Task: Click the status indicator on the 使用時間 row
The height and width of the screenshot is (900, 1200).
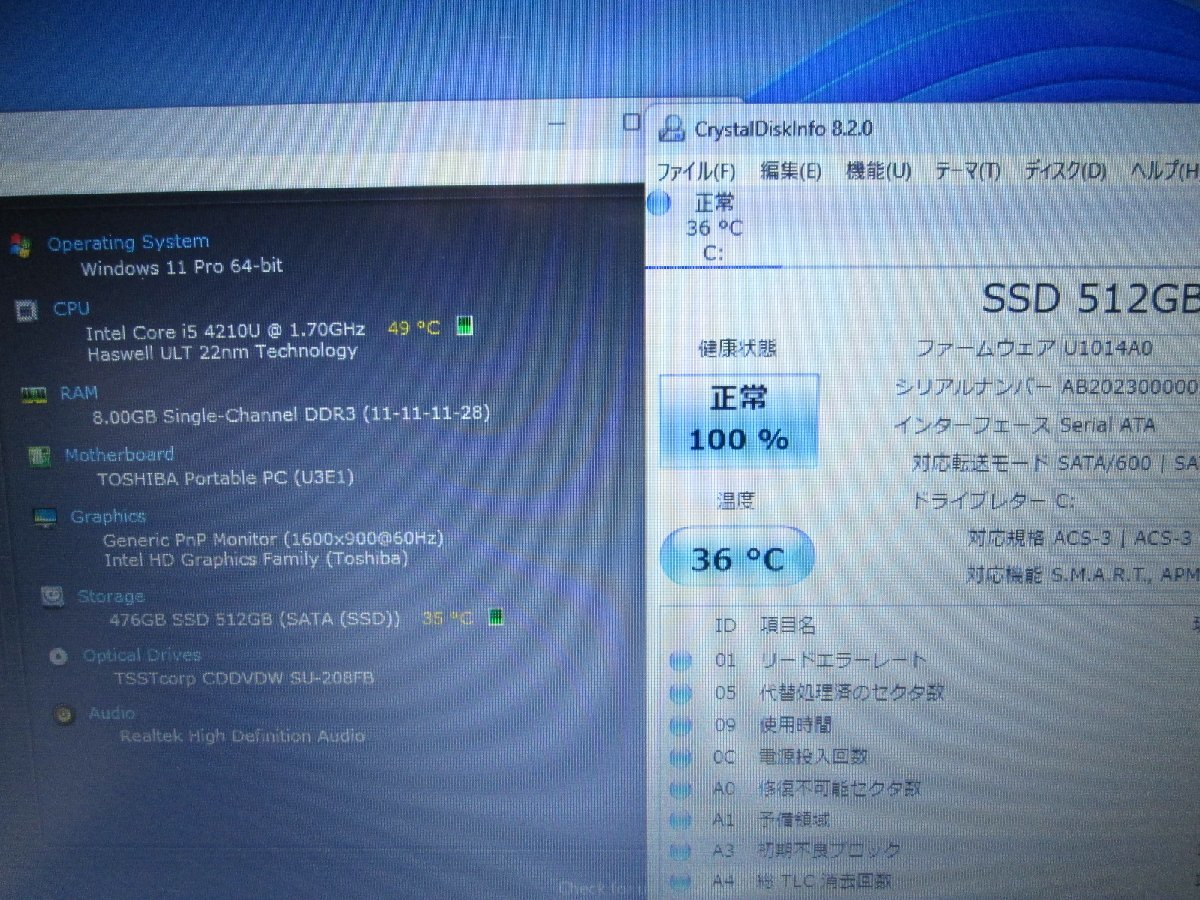Action: [681, 725]
